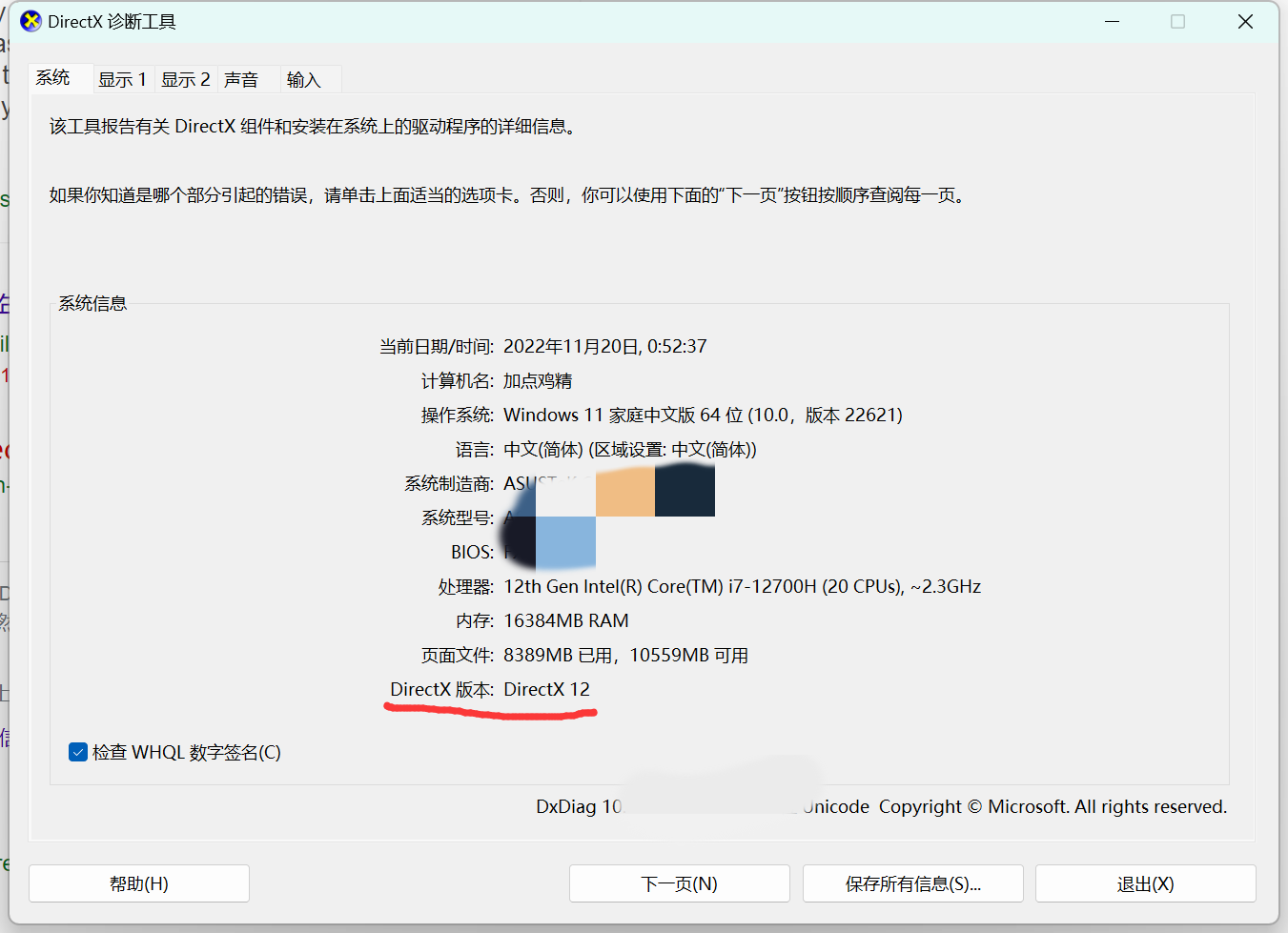This screenshot has height=933, width=1288.
Task: Click the 处理器 label
Action: click(466, 586)
